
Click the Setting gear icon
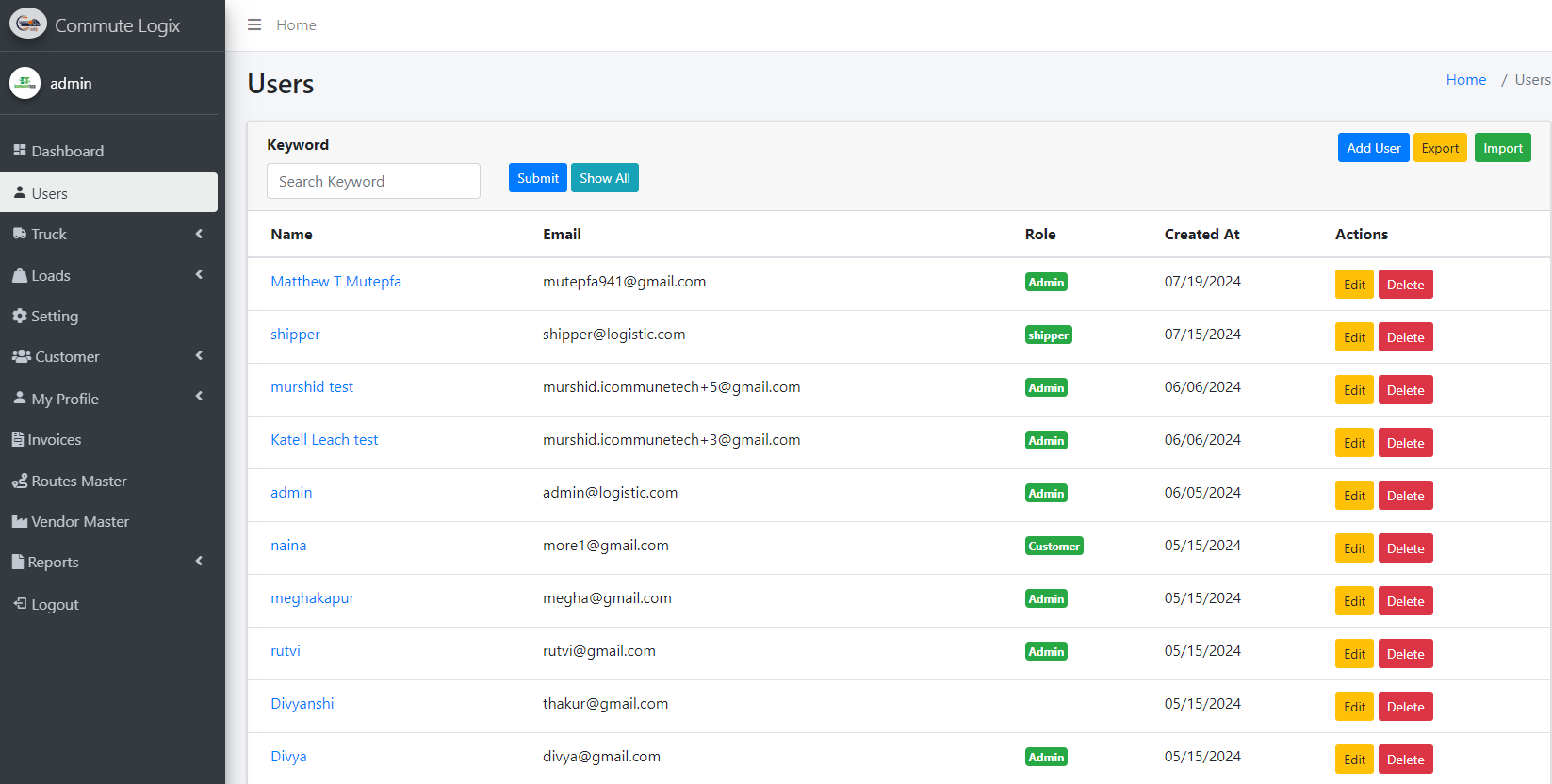20,316
